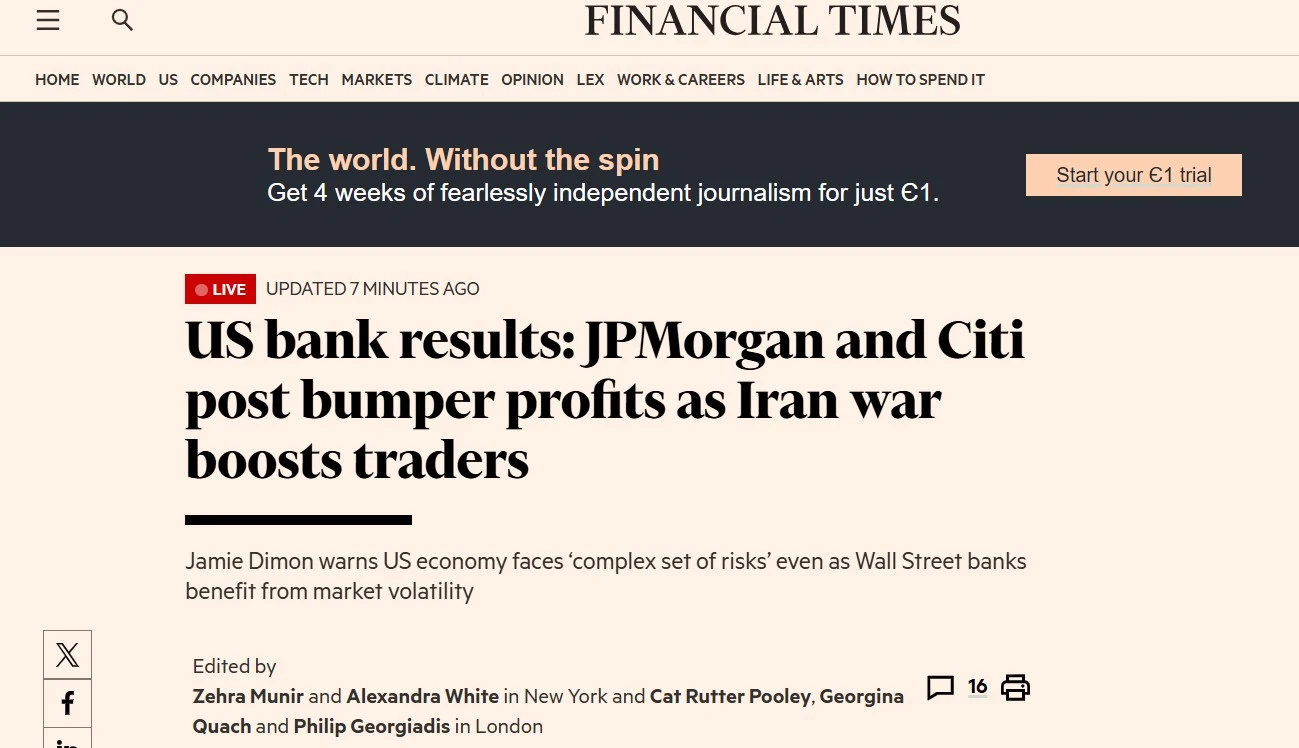Open the World section

(x=119, y=80)
